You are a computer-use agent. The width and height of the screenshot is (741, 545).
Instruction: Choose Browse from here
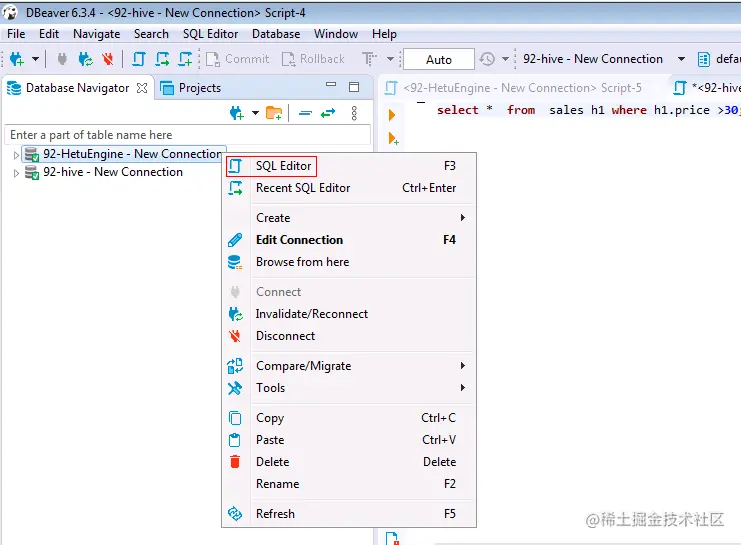(x=349, y=262)
